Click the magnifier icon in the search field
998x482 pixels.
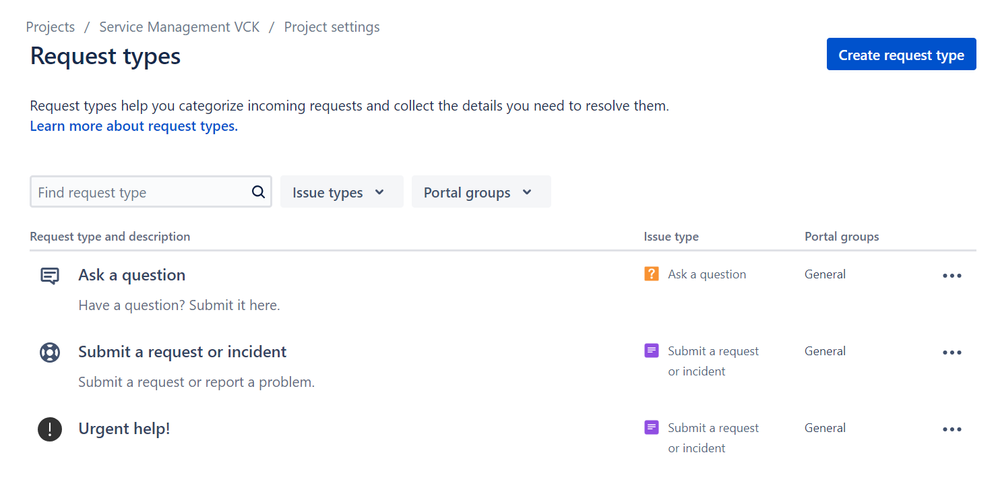pos(258,192)
